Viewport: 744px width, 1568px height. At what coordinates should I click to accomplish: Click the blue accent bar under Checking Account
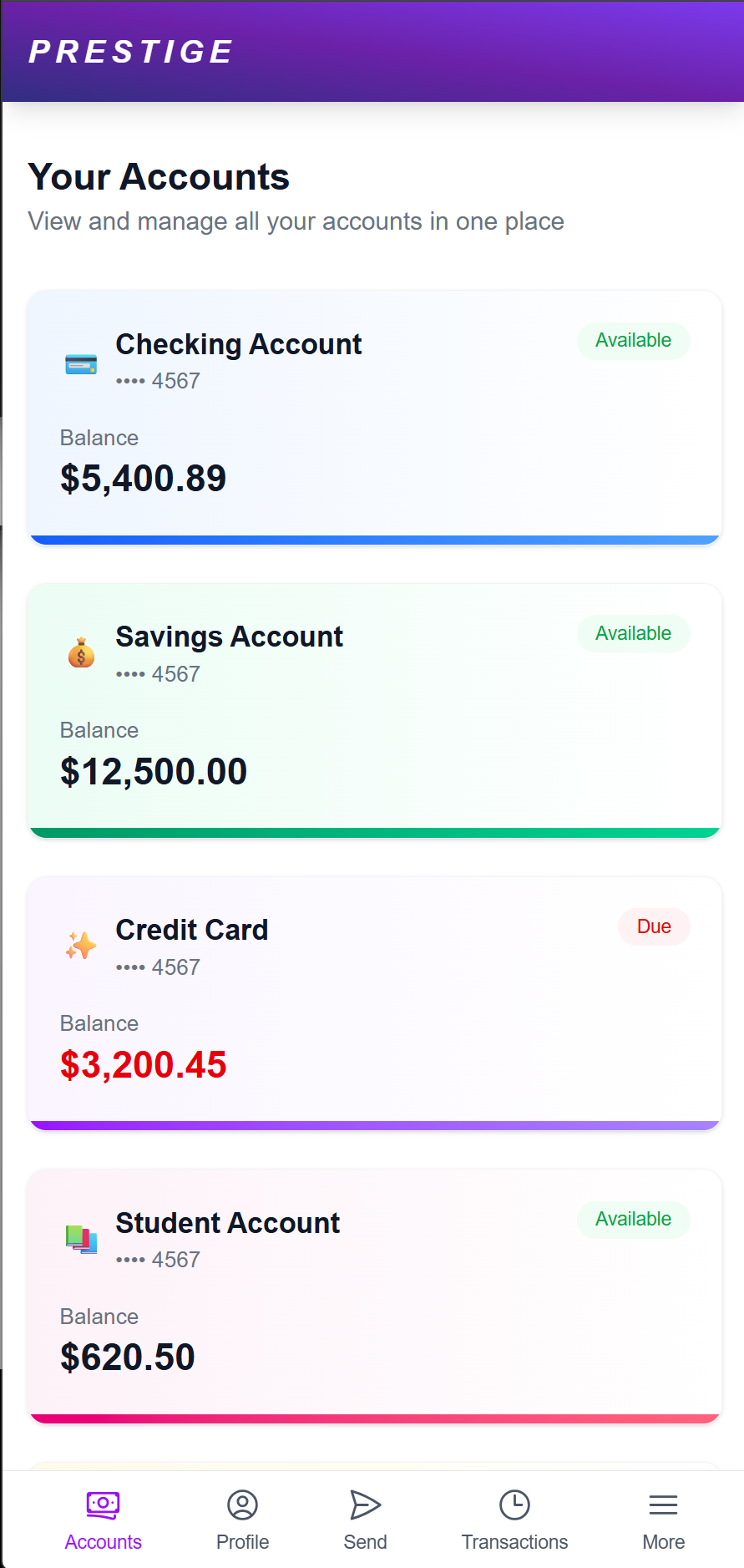(374, 538)
